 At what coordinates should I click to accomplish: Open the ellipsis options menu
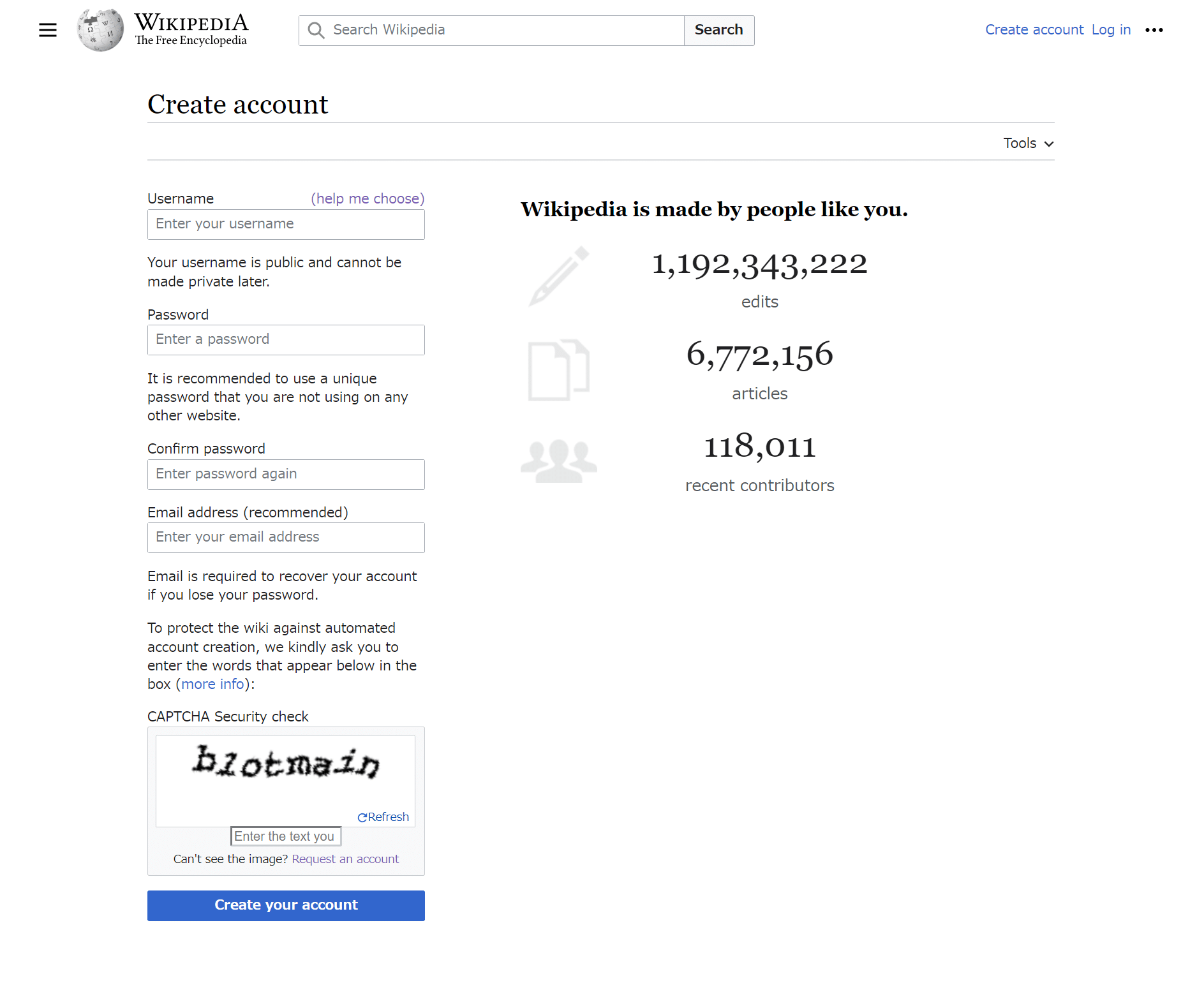tap(1154, 29)
